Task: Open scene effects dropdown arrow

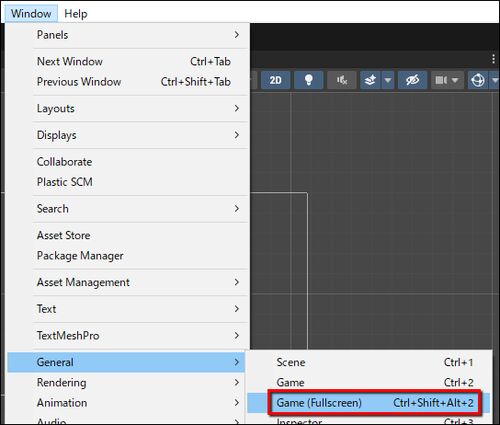Action: [x=388, y=80]
